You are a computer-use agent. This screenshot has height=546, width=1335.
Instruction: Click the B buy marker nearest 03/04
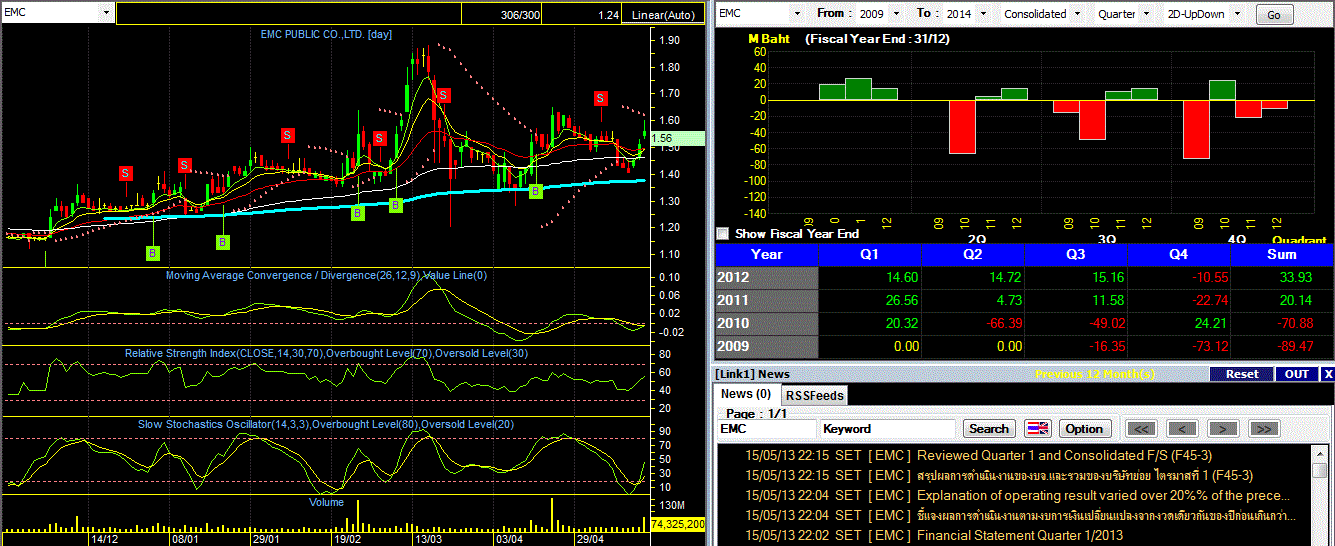[535, 191]
